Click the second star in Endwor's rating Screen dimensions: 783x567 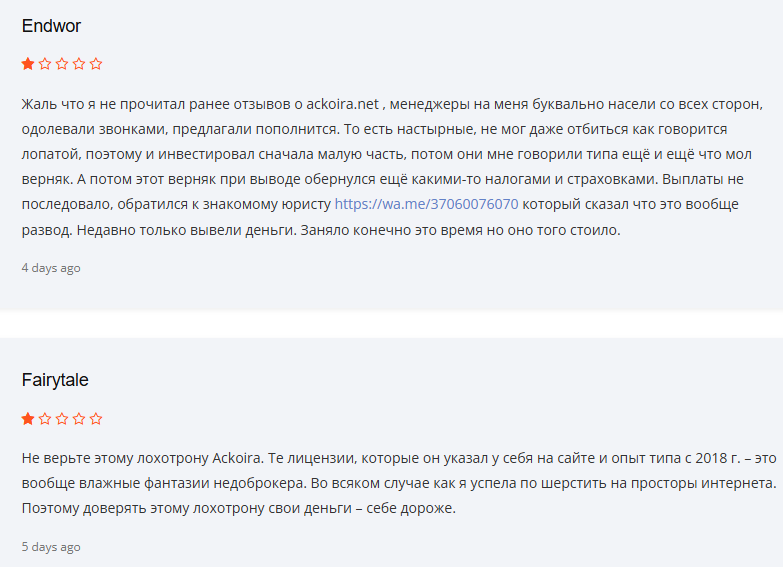pyautogui.click(x=45, y=64)
